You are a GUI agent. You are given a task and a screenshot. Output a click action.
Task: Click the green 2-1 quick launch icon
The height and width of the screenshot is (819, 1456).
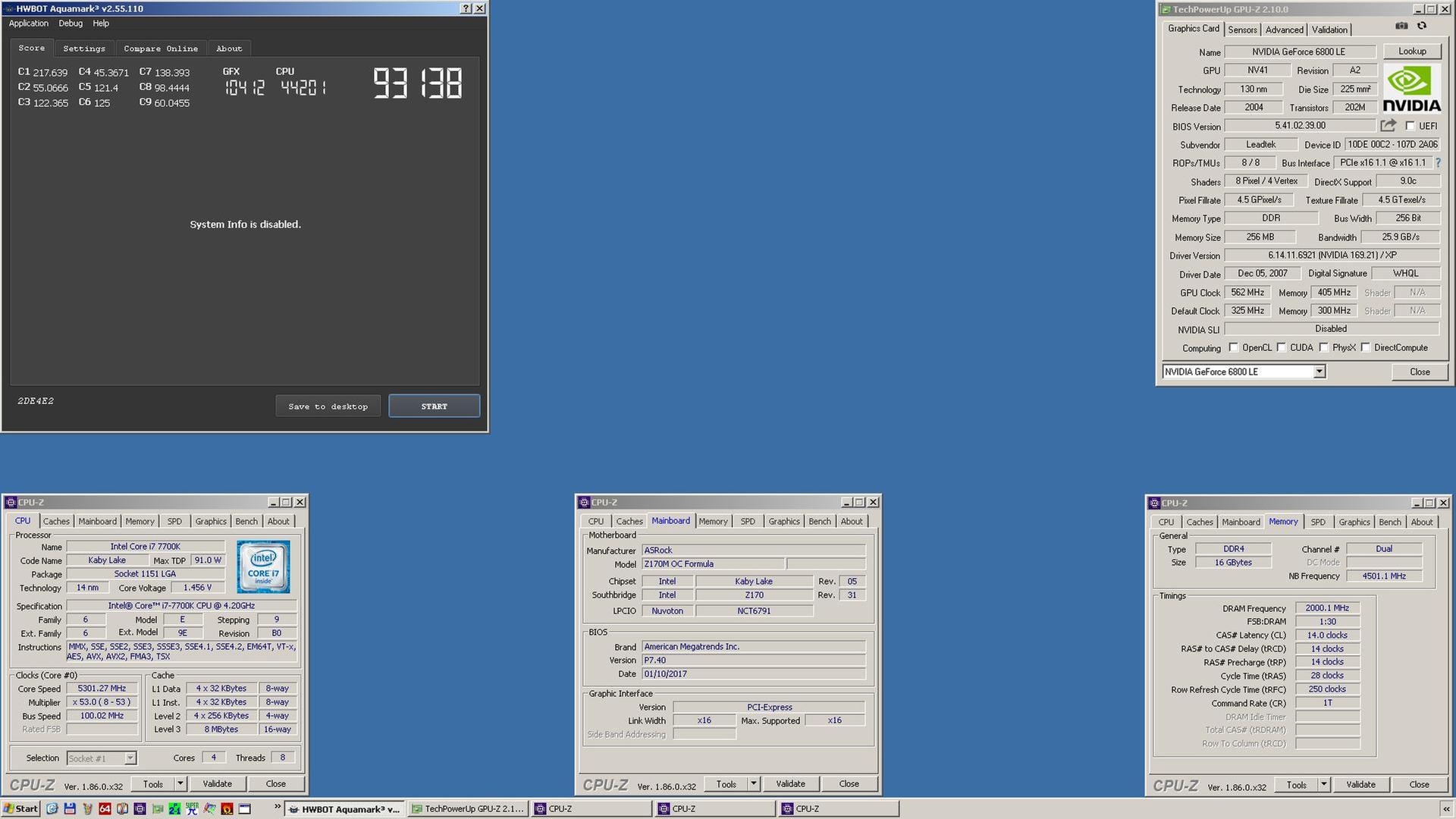click(x=174, y=808)
